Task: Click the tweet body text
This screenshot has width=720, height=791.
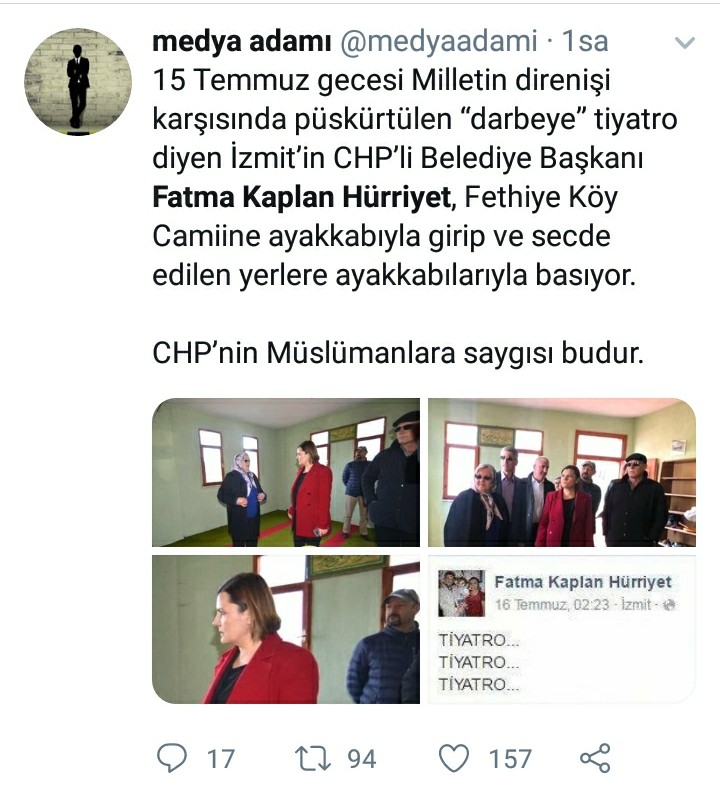Action: pos(414,216)
